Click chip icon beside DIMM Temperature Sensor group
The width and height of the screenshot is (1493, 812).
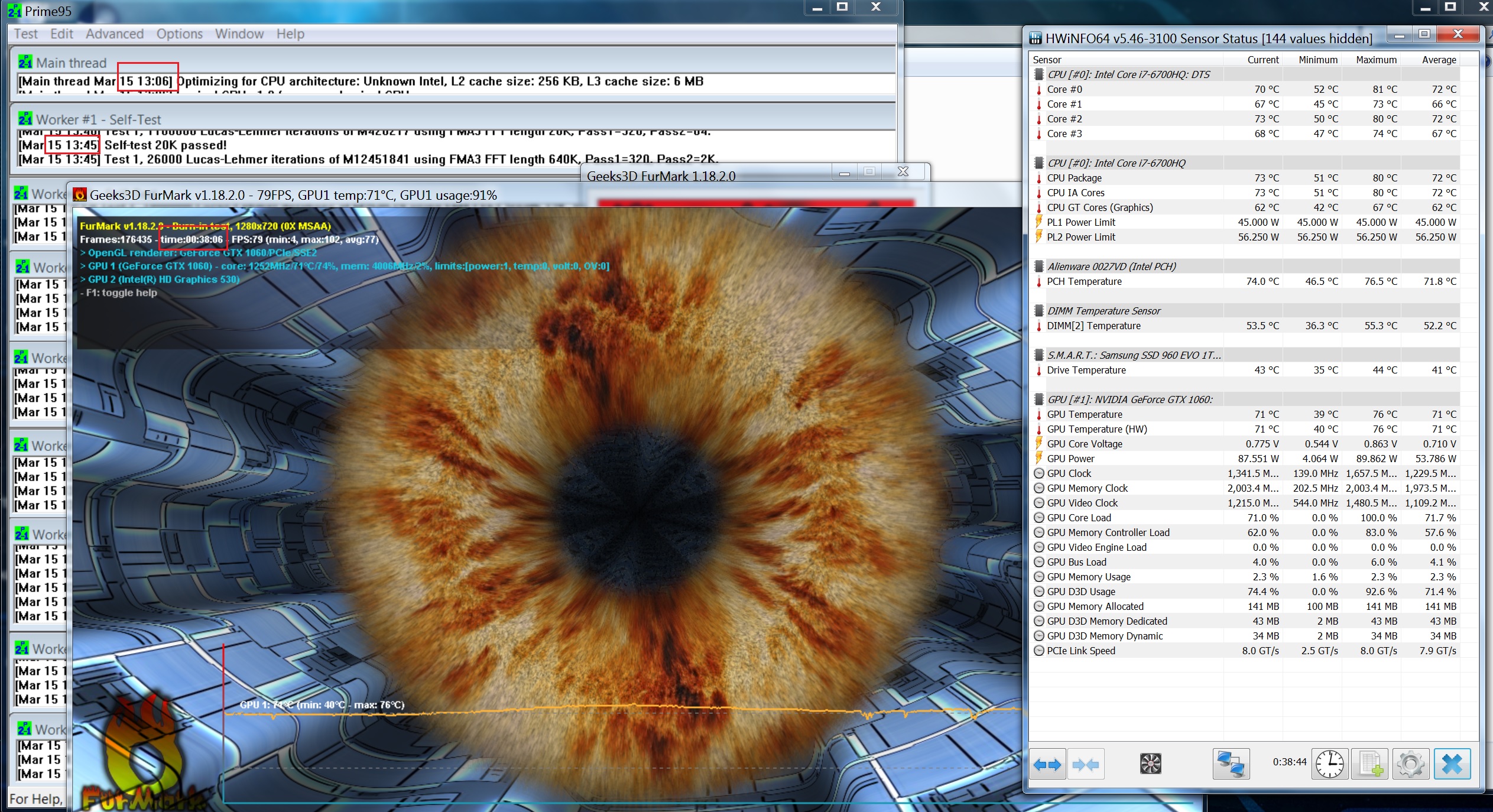coord(1038,311)
